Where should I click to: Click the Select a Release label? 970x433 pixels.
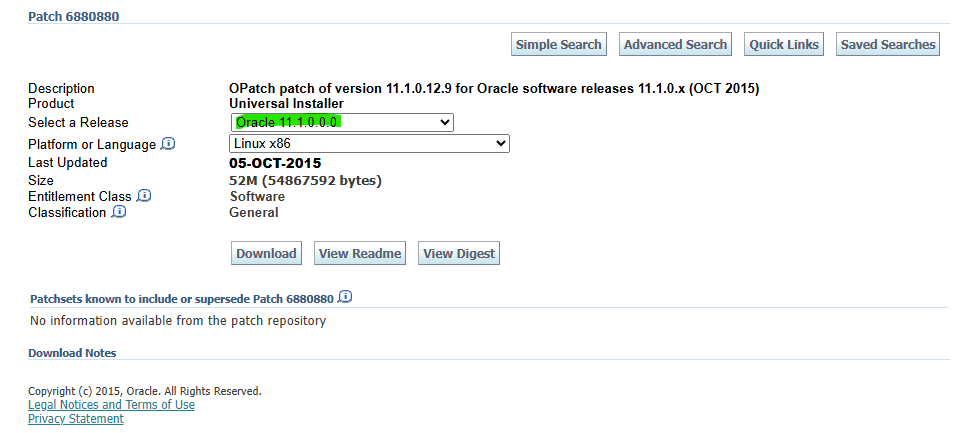pos(78,122)
